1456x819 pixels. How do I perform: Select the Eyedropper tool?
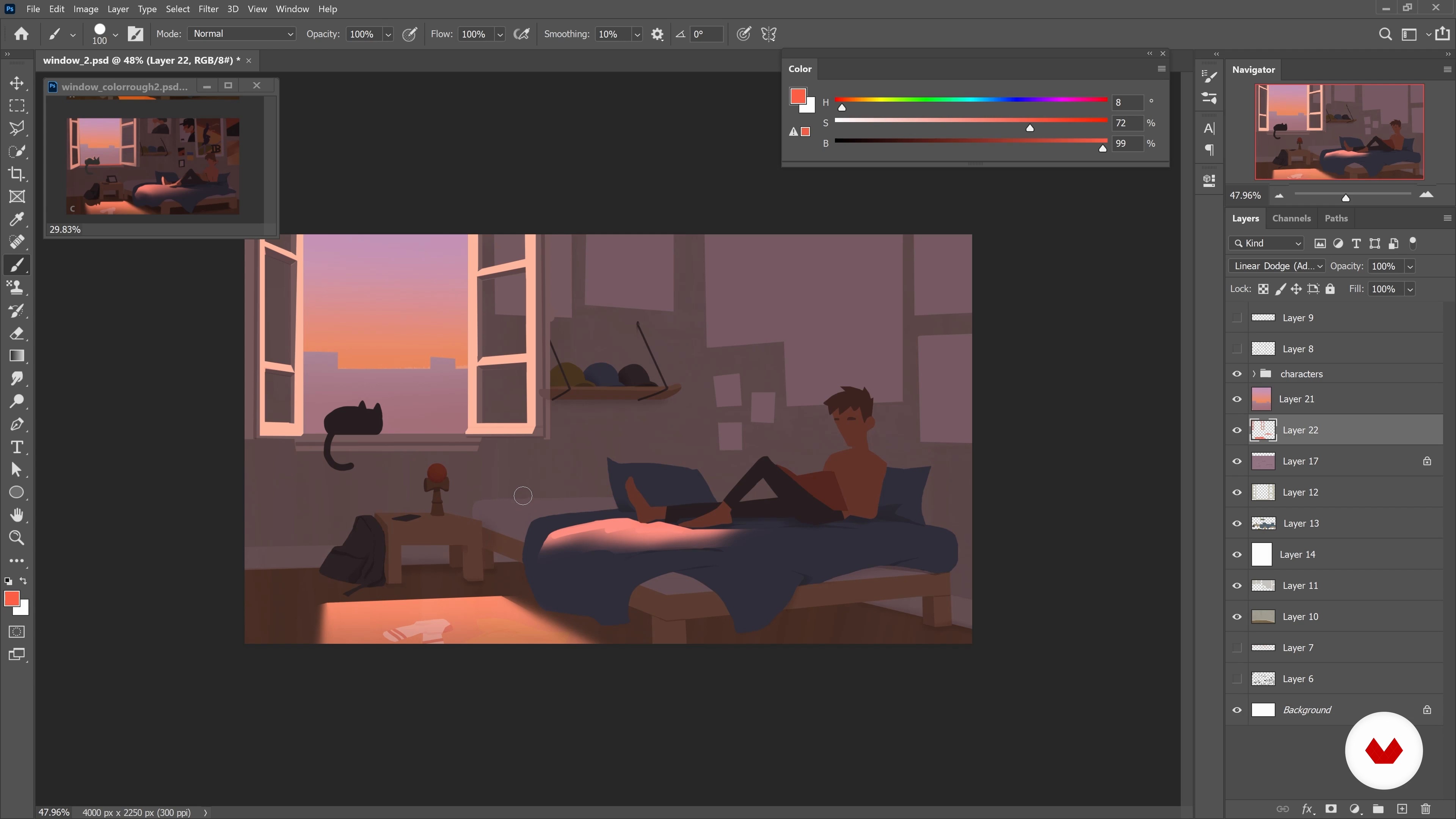(17, 219)
